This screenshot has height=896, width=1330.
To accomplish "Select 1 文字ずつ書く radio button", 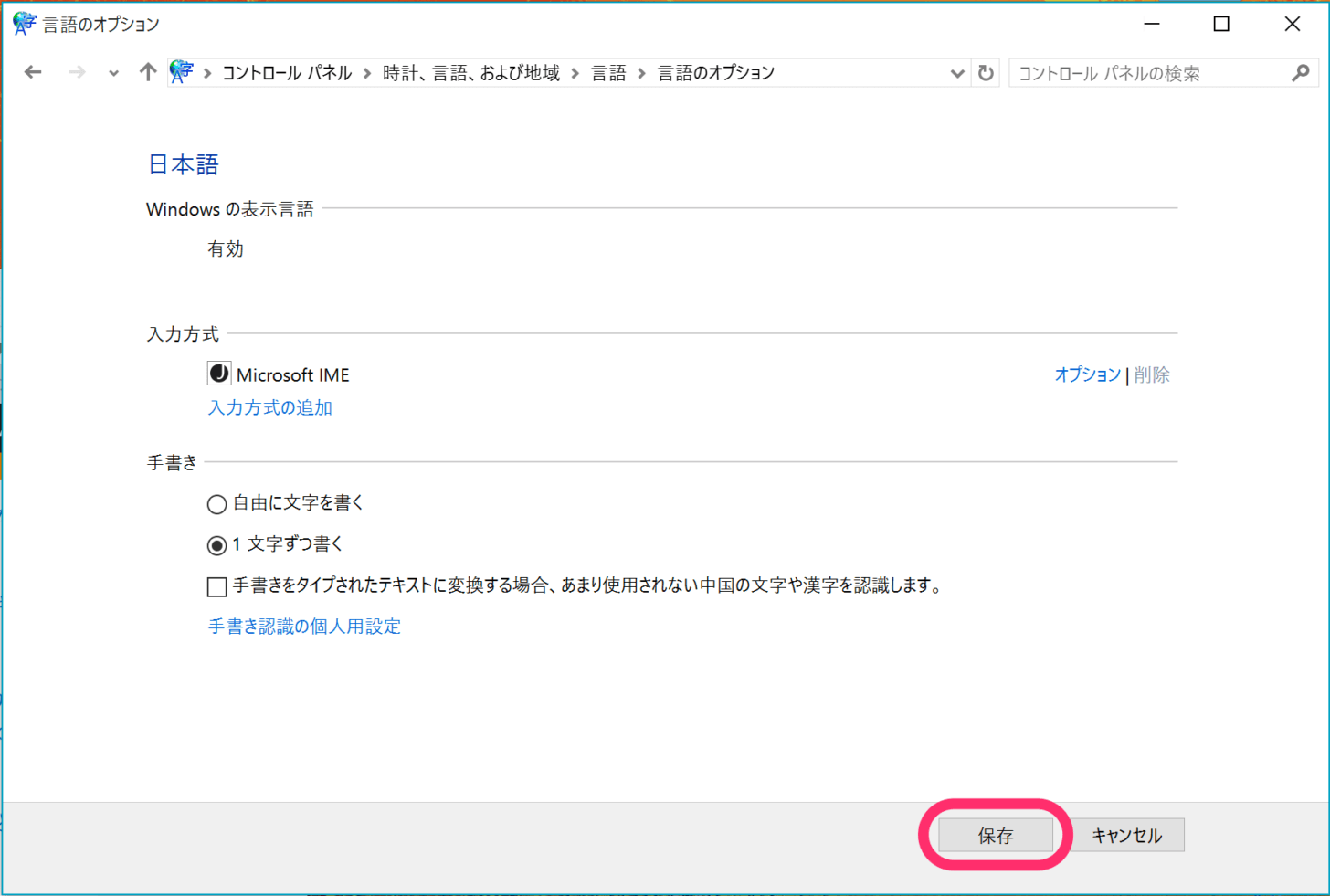I will [216, 545].
